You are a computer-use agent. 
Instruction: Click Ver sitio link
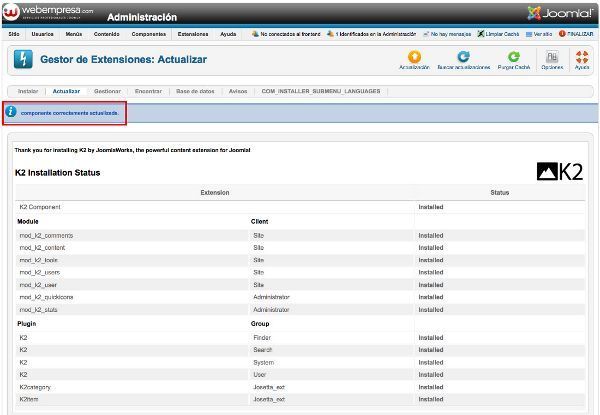pos(539,34)
